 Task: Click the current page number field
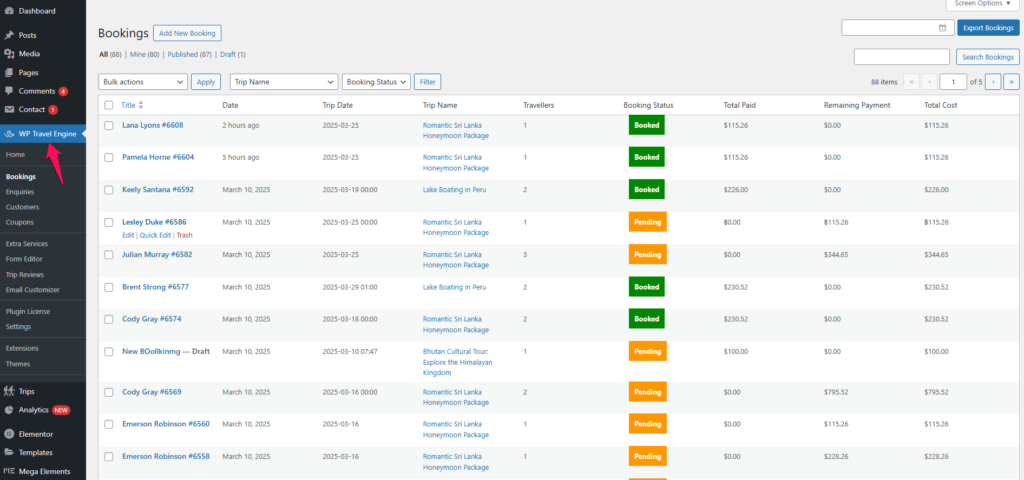(x=953, y=82)
